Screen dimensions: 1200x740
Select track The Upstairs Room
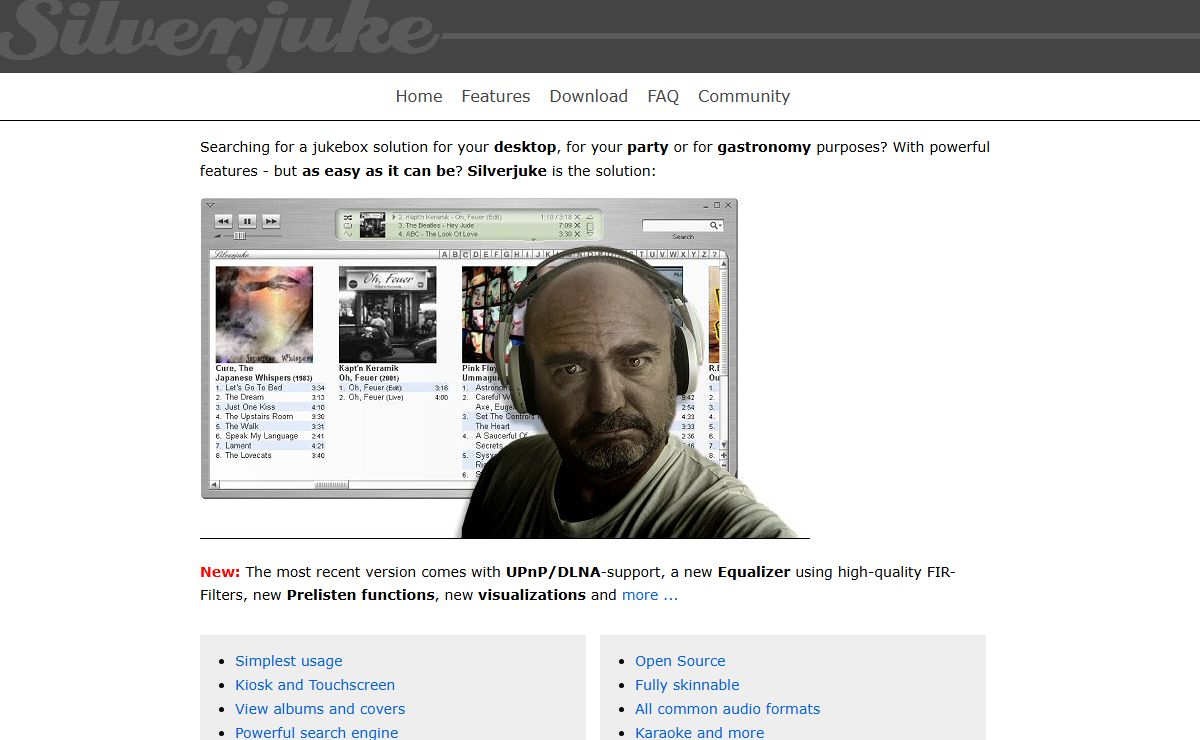pyautogui.click(x=270, y=416)
